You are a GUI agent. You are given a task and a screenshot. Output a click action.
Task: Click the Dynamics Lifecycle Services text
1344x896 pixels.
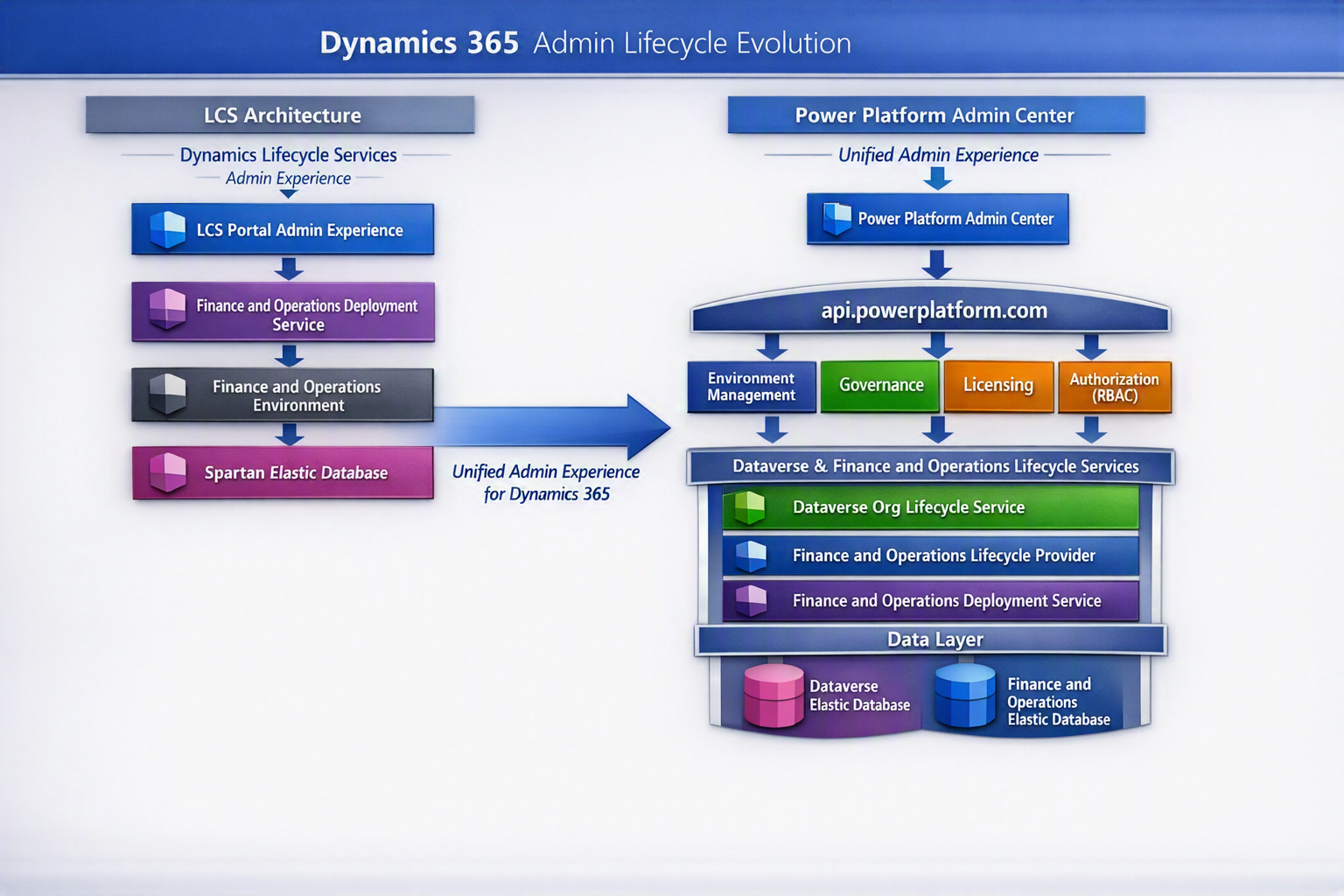pos(288,155)
